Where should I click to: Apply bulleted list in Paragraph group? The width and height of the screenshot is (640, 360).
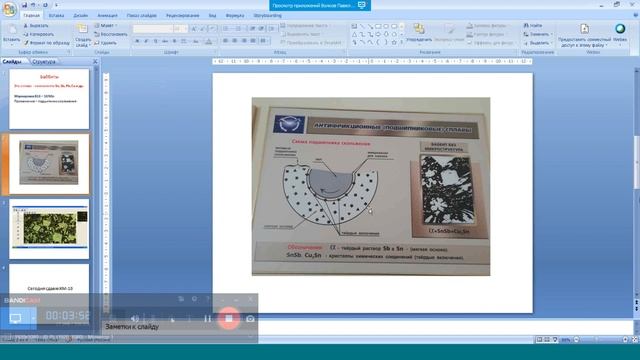[x=227, y=29]
